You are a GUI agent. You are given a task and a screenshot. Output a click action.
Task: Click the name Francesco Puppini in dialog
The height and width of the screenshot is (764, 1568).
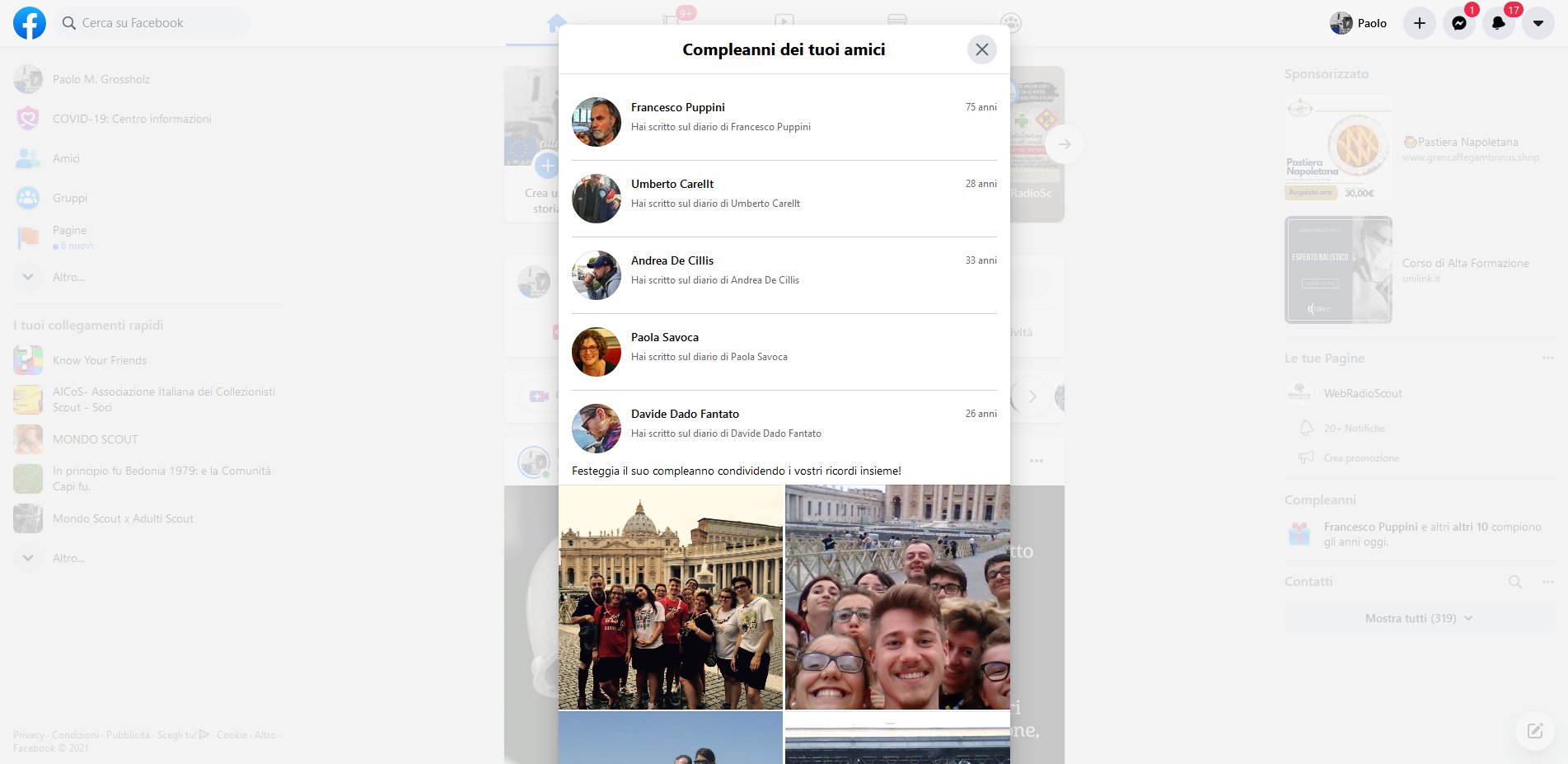point(678,107)
